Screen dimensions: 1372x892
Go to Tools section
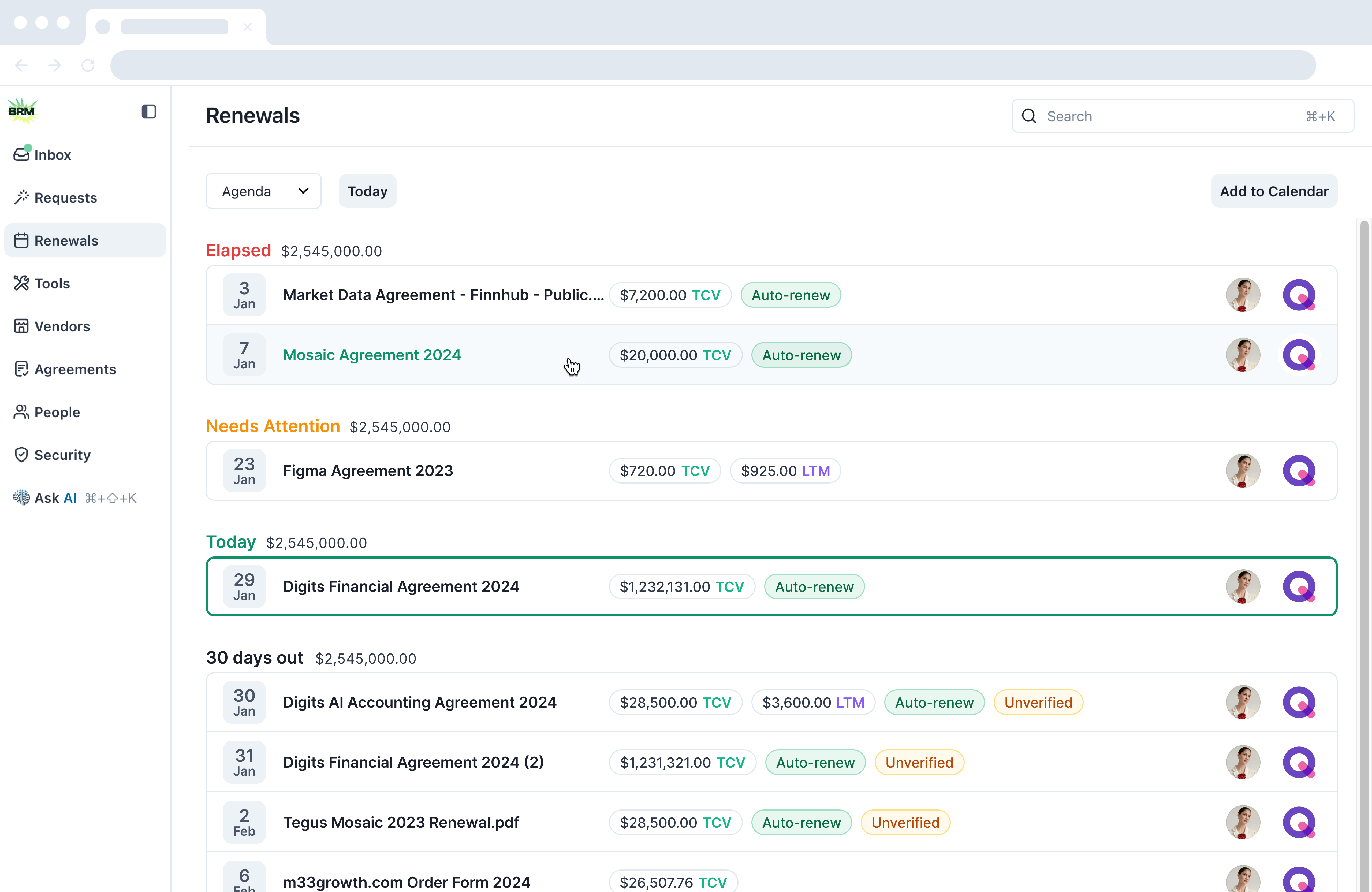pos(52,283)
